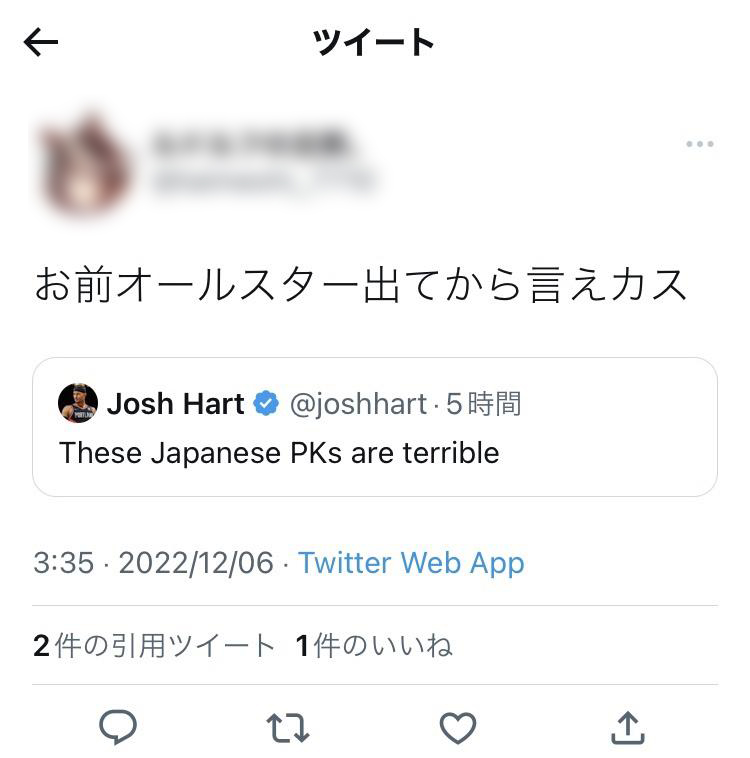This screenshot has height=758, width=750.
Task: Tap the reply speech bubble icon
Action: [118, 727]
